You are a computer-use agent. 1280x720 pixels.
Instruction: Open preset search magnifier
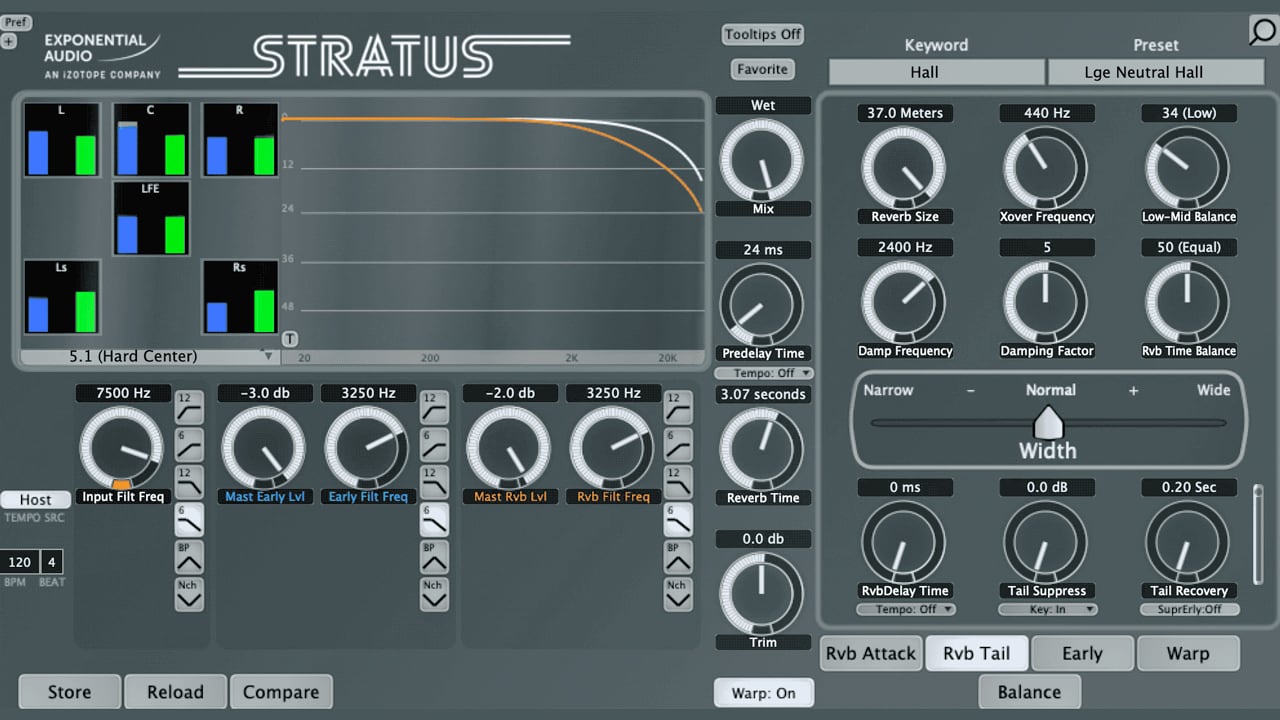point(1264,31)
